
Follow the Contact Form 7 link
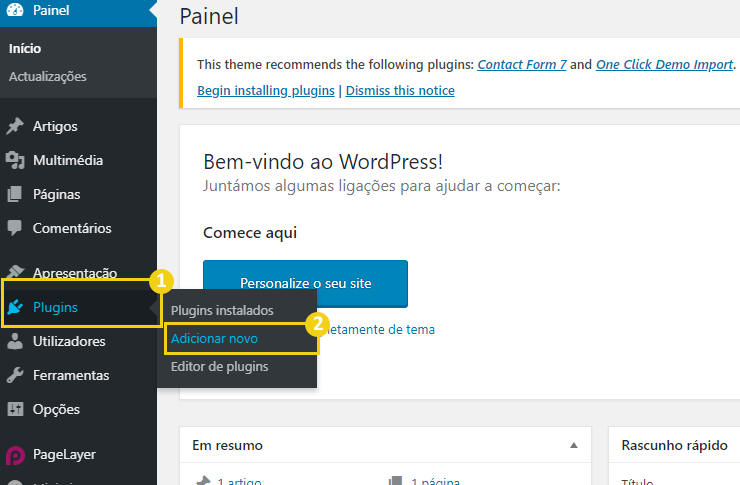521,65
